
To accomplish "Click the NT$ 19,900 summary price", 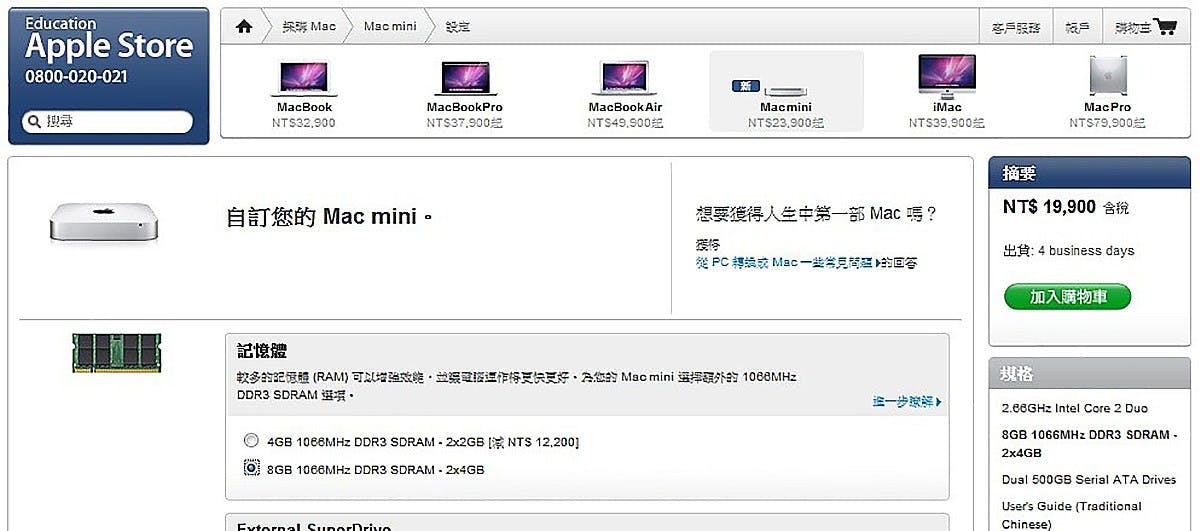I will (1049, 207).
